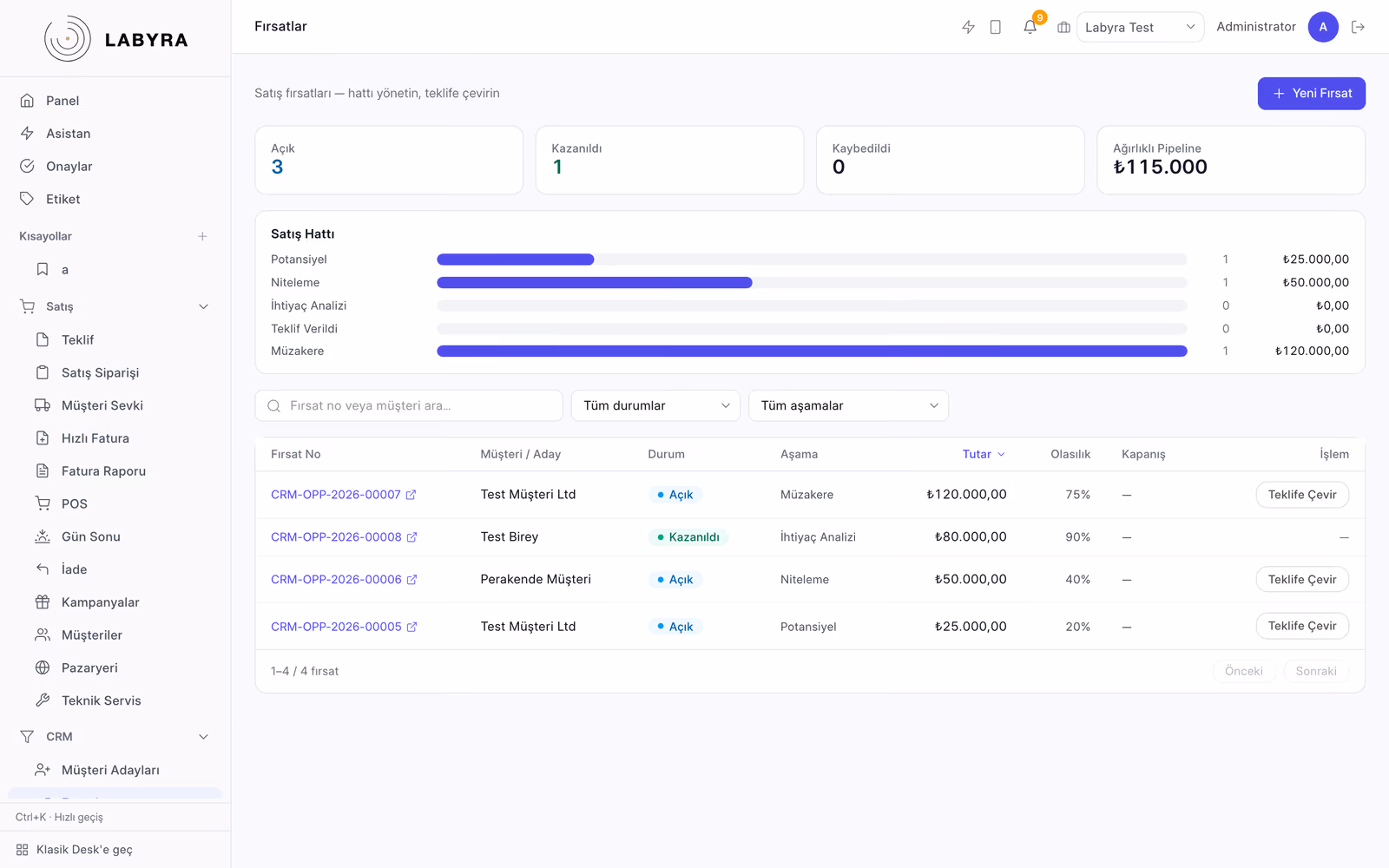This screenshot has width=1389, height=868.
Task: Open external link icon for CRM-OPP-2026-00006
Action: (411, 580)
